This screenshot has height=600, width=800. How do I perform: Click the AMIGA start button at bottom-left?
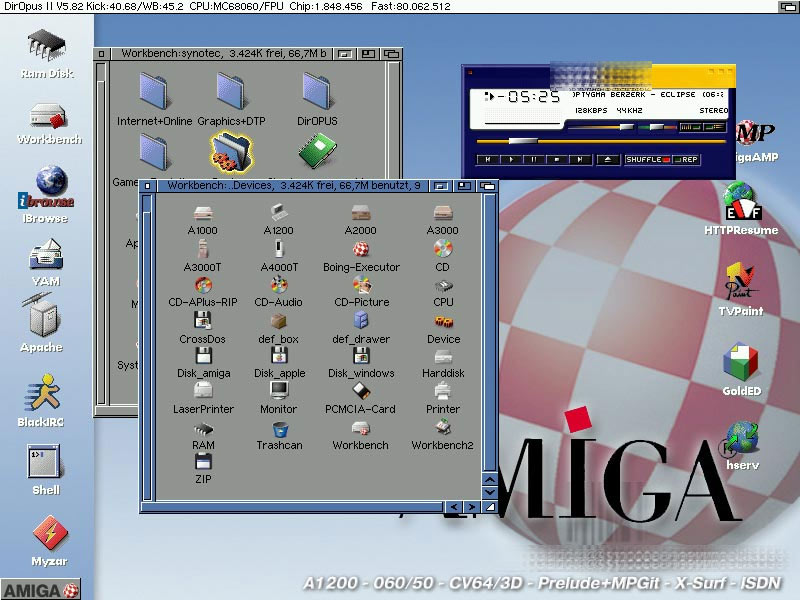[41, 590]
